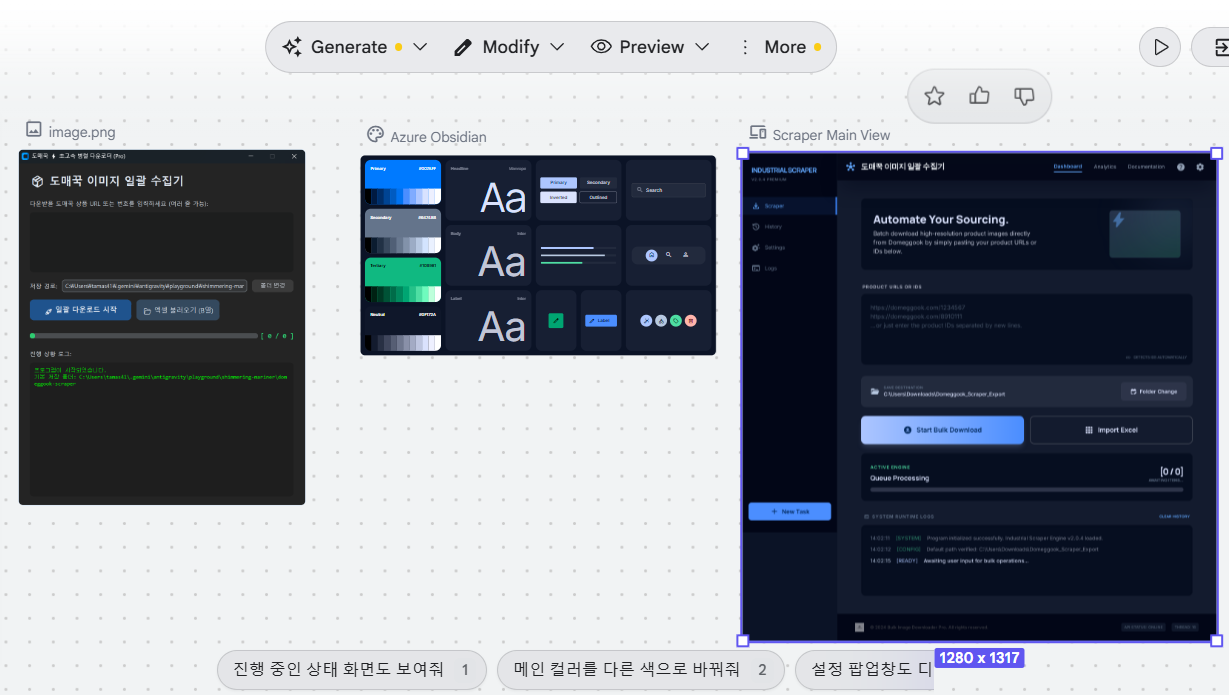Click Outlined button sample in Azure Obsidian
1229x695 pixels.
[x=598, y=197]
